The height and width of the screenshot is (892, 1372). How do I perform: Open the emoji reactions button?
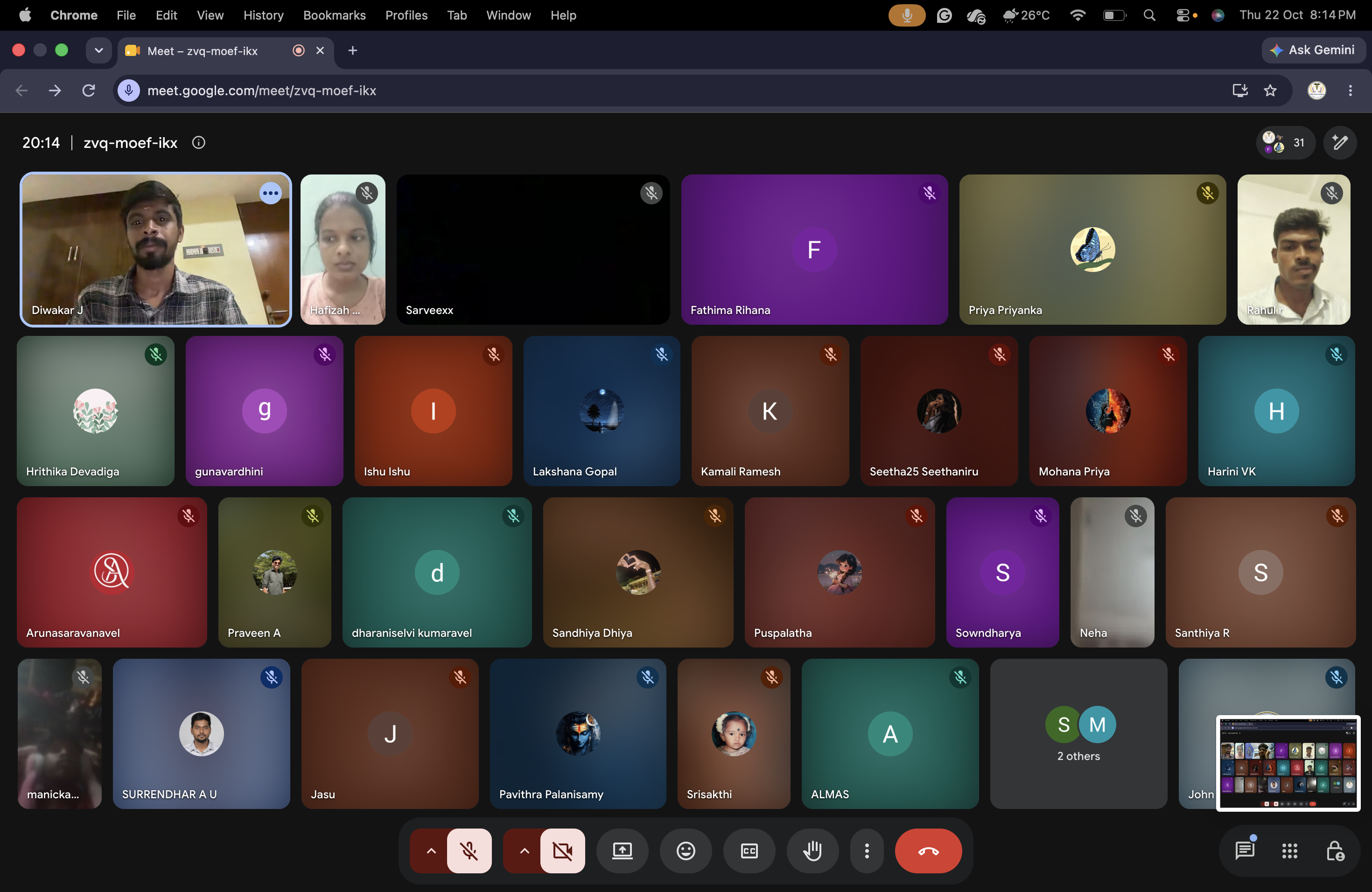(686, 850)
